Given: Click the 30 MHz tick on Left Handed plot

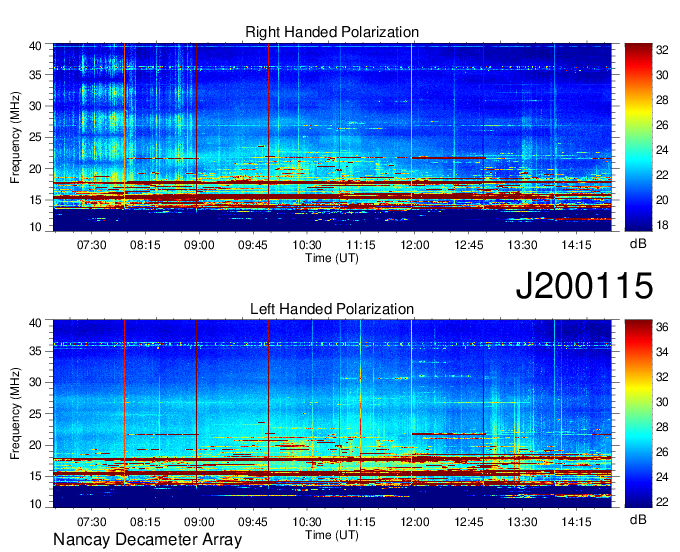Looking at the screenshot, I should coord(35,382).
